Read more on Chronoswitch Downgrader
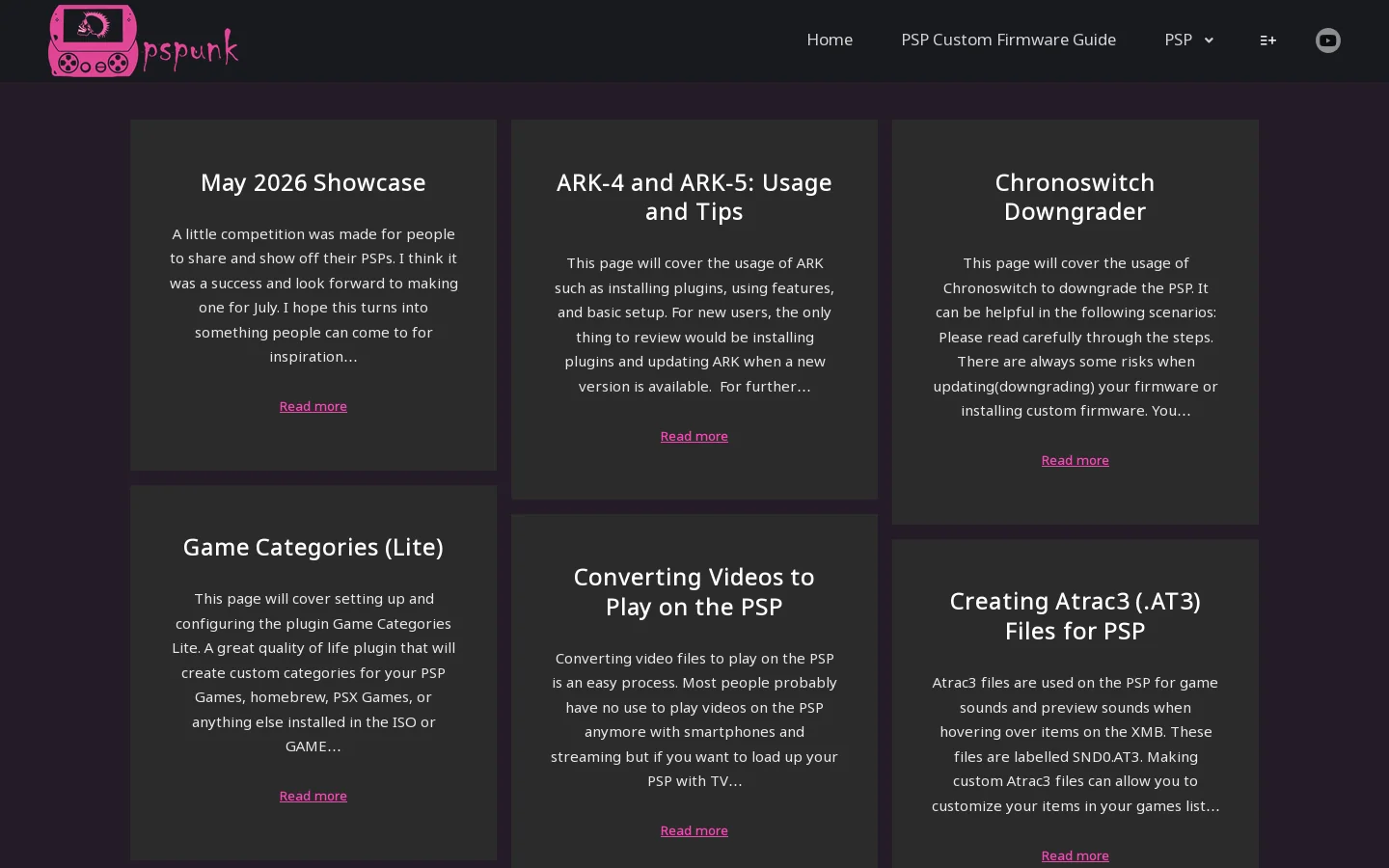 (1076, 460)
